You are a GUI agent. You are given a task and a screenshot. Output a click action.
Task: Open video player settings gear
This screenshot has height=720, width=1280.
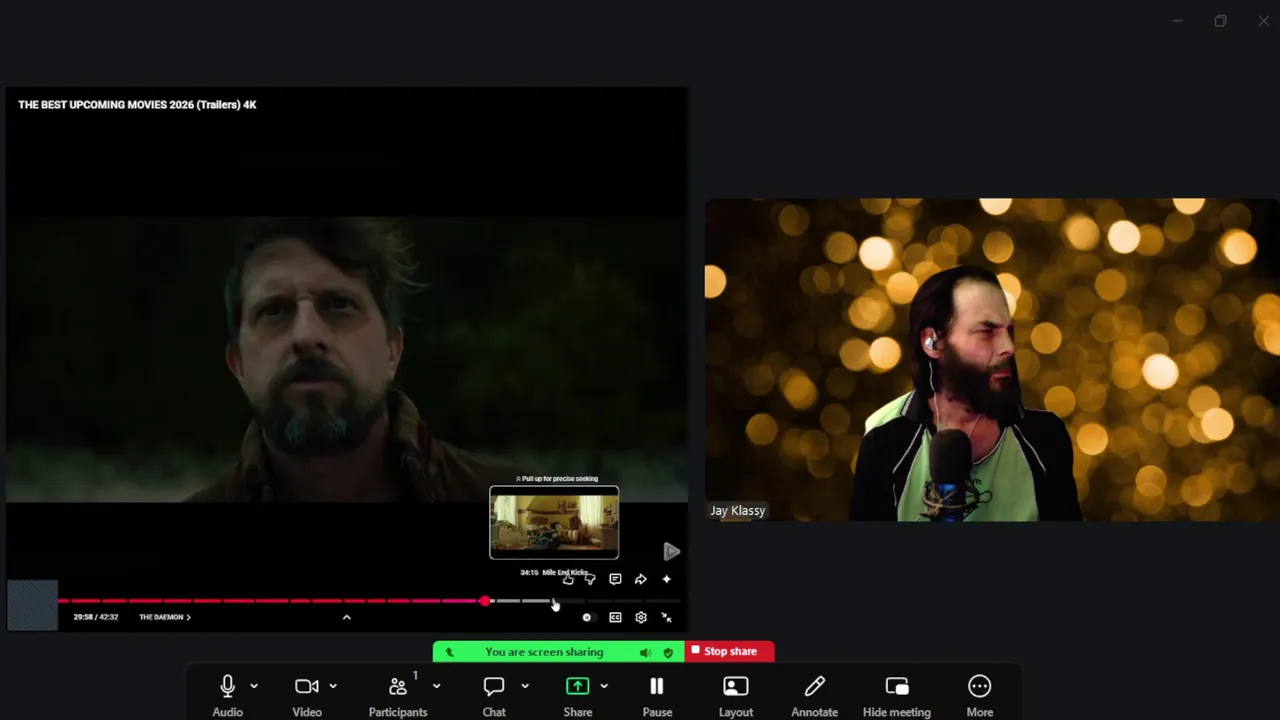point(641,617)
